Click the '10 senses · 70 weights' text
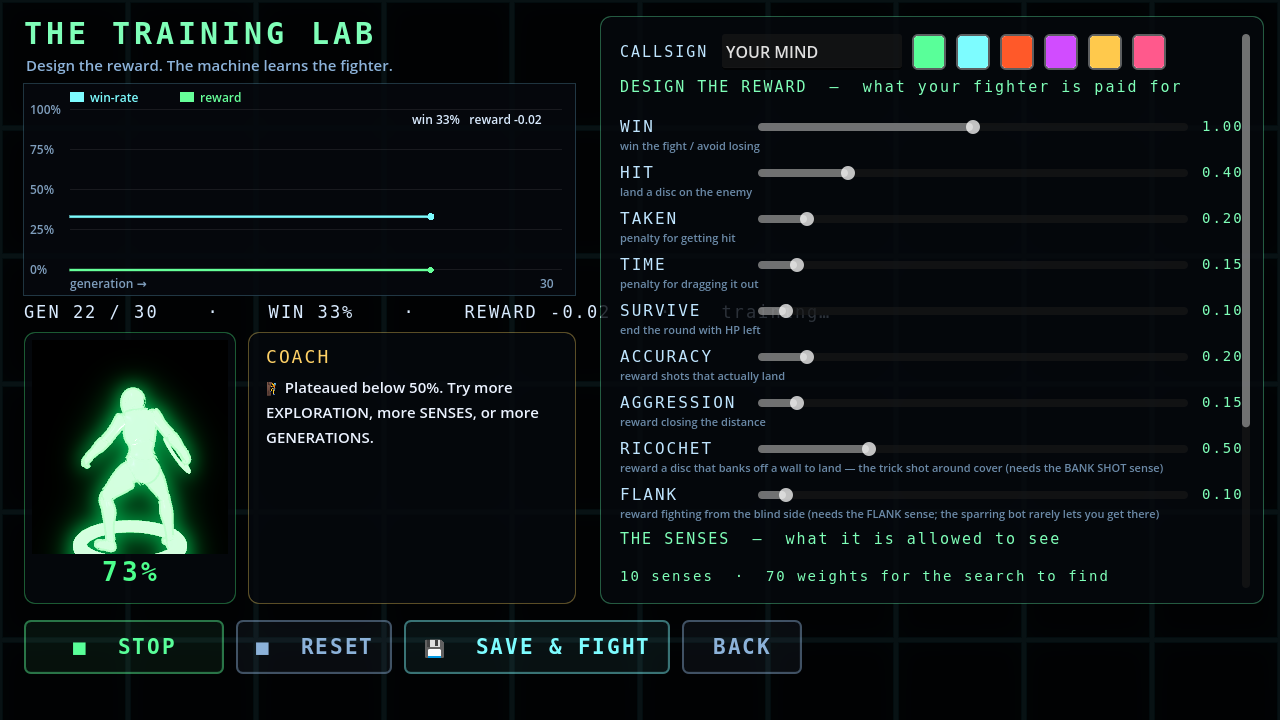 click(864, 576)
